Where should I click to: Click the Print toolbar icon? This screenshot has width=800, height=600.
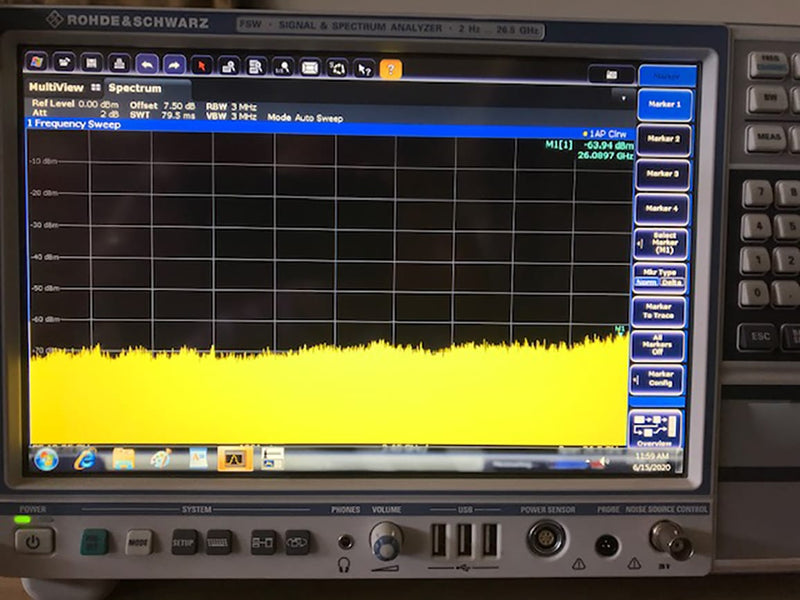(x=119, y=64)
